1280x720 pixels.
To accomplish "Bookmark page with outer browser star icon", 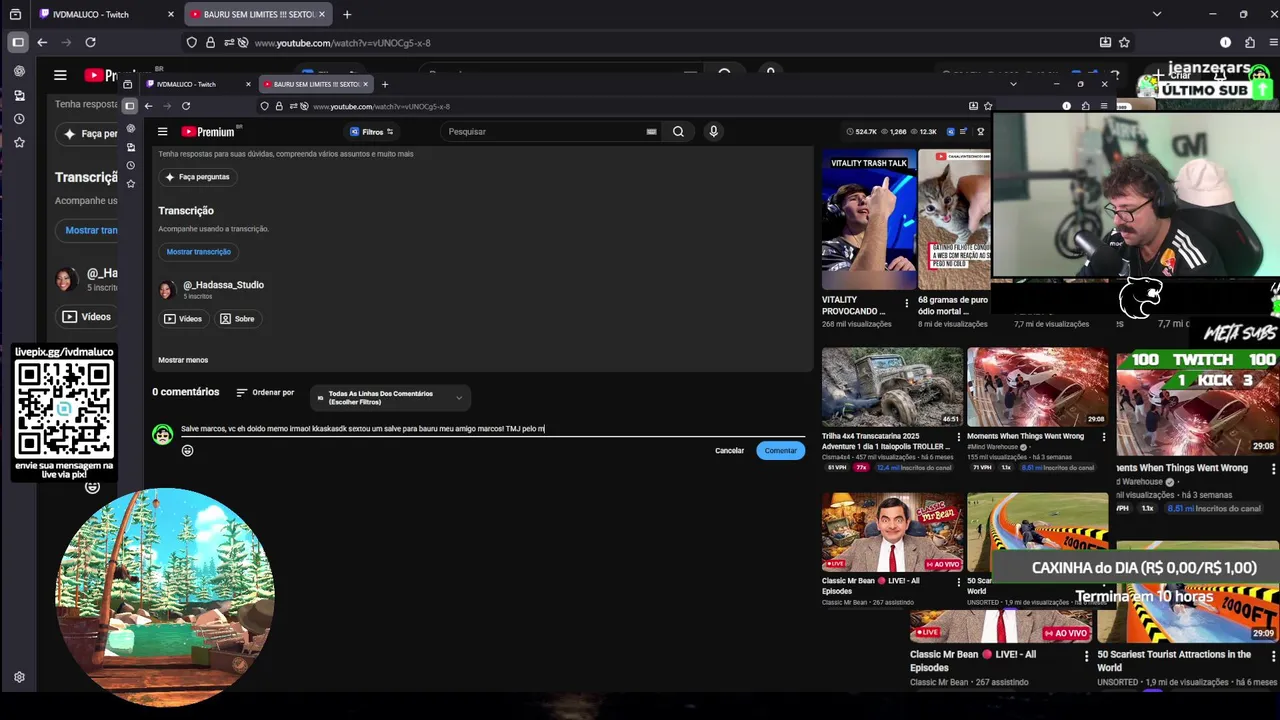I will tap(1124, 43).
